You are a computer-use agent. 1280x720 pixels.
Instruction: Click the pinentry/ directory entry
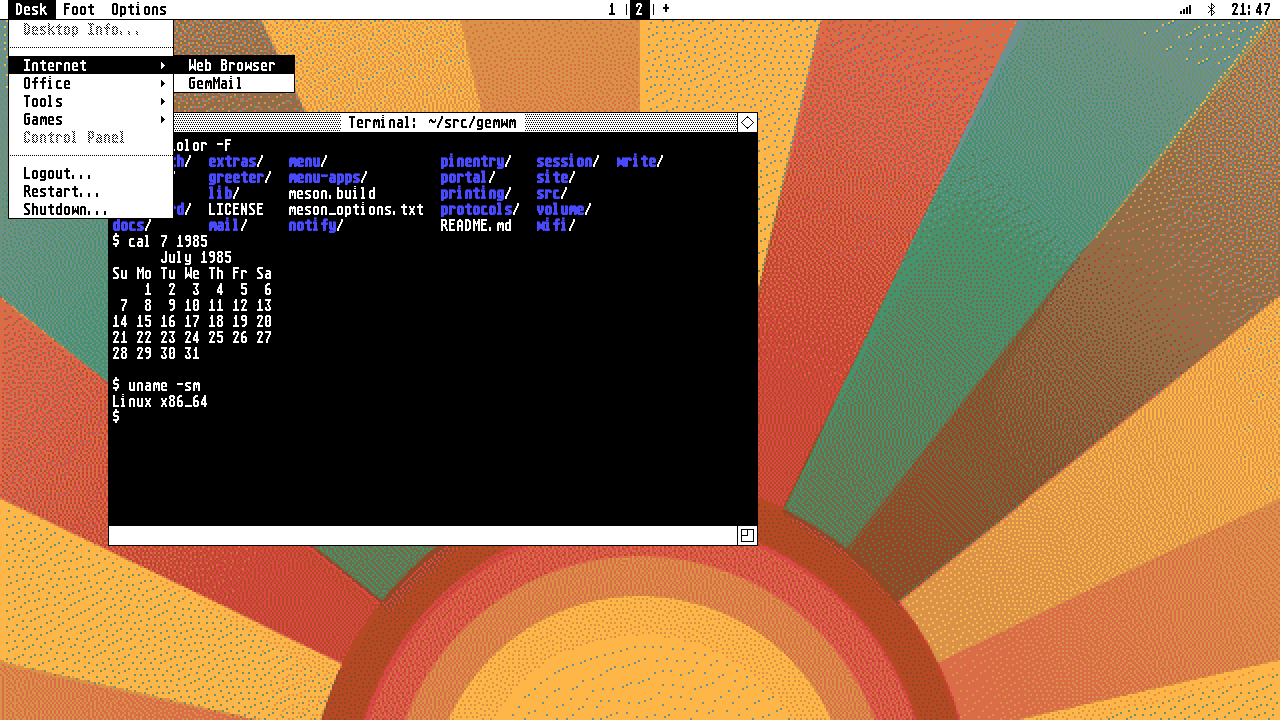[x=476, y=161]
